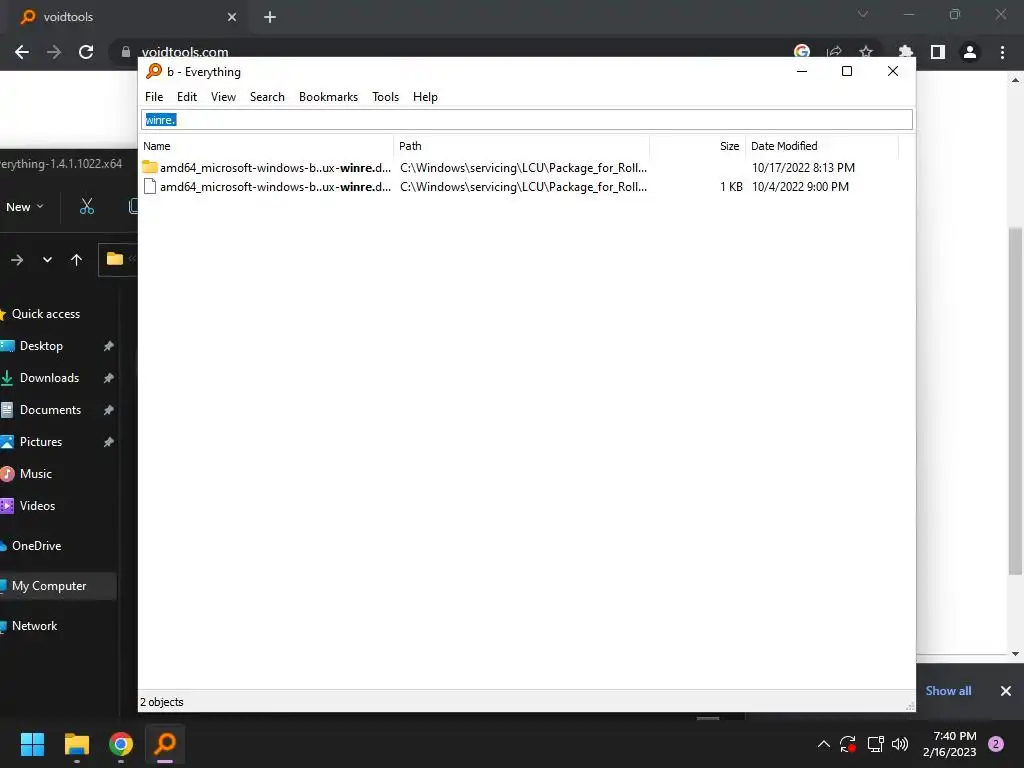Select My Computer in Explorer sidebar
The height and width of the screenshot is (768, 1024).
(x=49, y=586)
